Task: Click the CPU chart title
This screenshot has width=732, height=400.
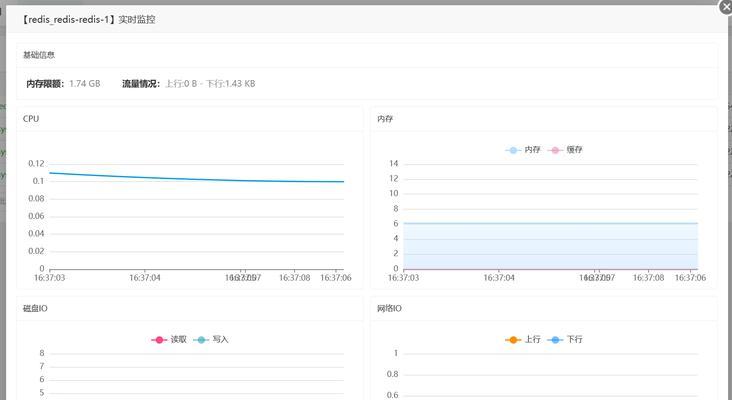Action: (x=31, y=119)
